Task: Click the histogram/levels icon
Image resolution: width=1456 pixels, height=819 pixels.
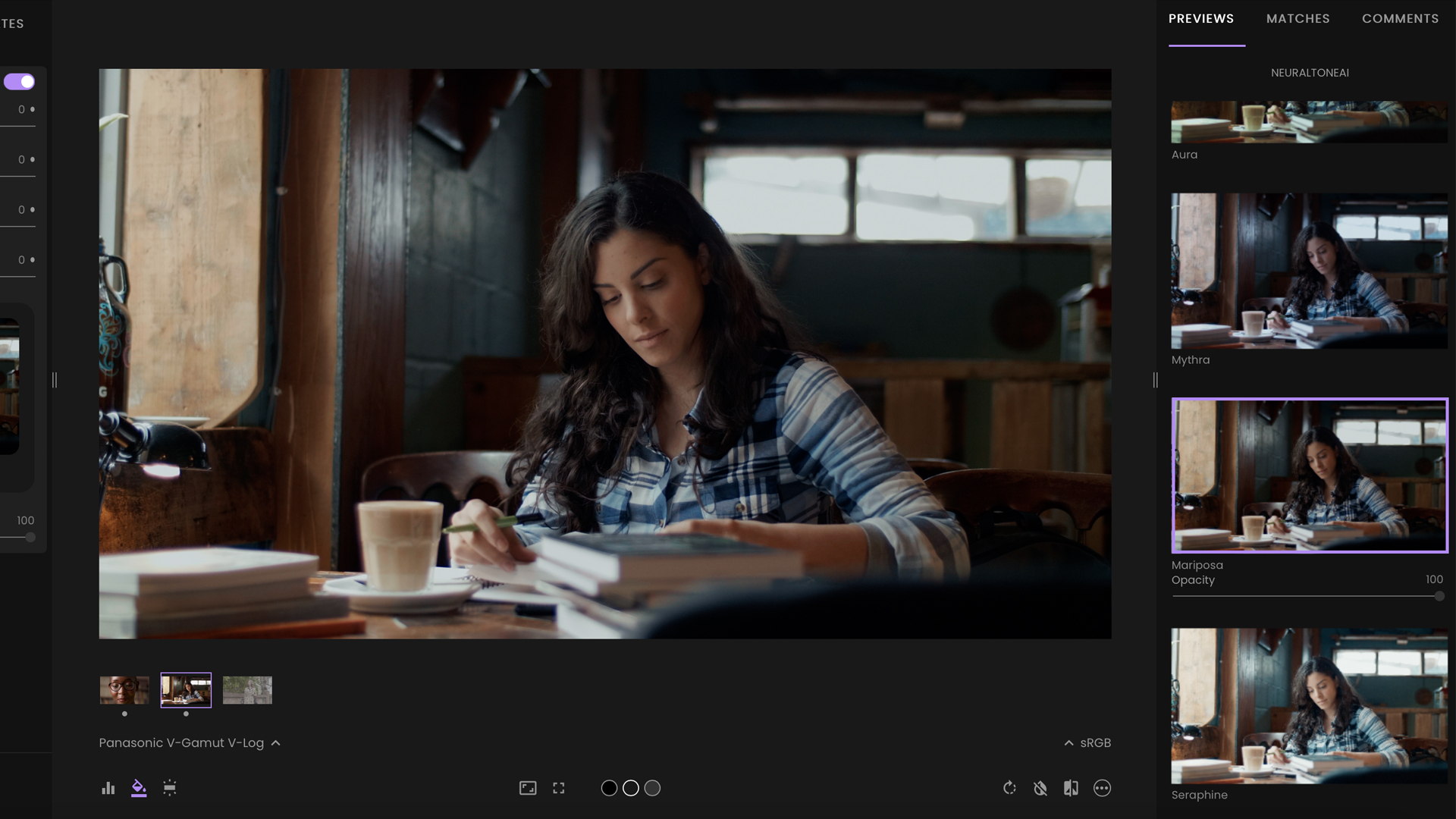Action: tap(108, 787)
